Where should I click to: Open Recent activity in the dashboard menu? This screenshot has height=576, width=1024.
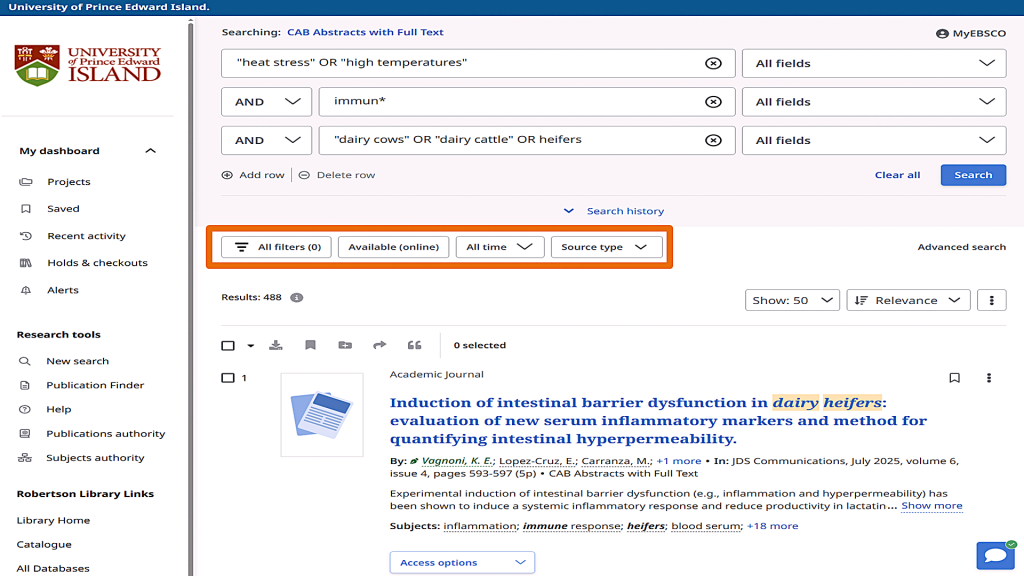(86, 236)
